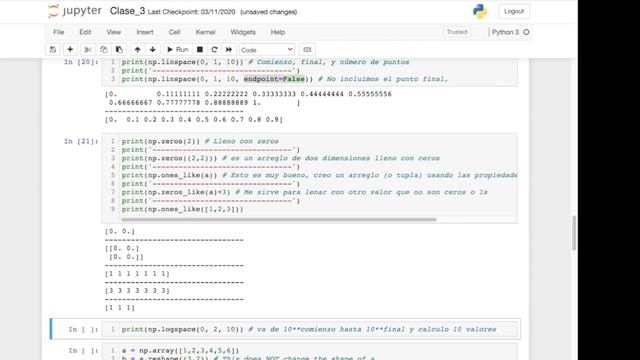Click the output [1 1 1 1 1 1 1]
640x360 pixels.
pyautogui.click(x=137, y=273)
